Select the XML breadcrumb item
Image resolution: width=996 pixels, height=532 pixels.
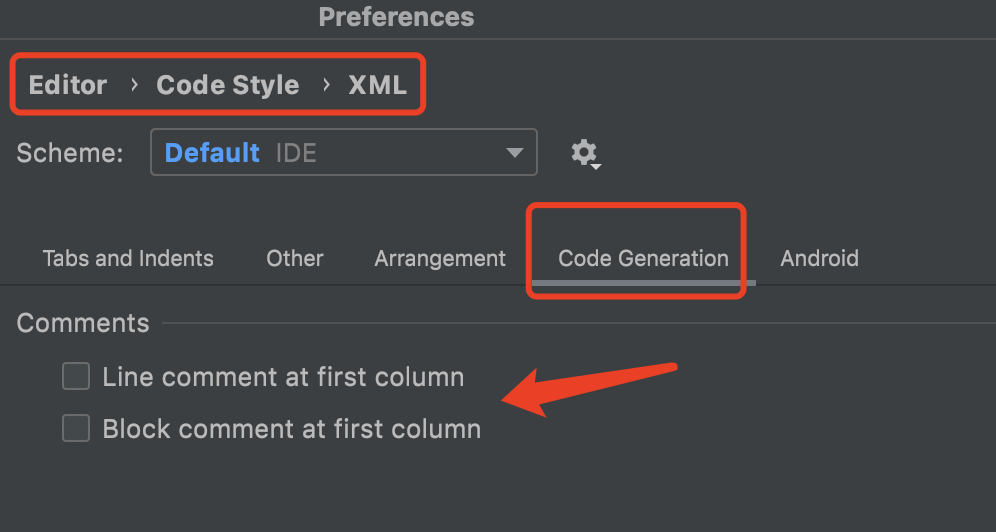(x=377, y=85)
